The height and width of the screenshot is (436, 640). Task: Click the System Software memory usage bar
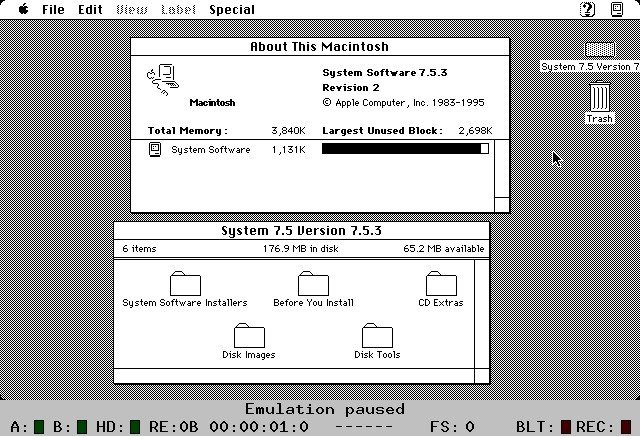pos(405,149)
